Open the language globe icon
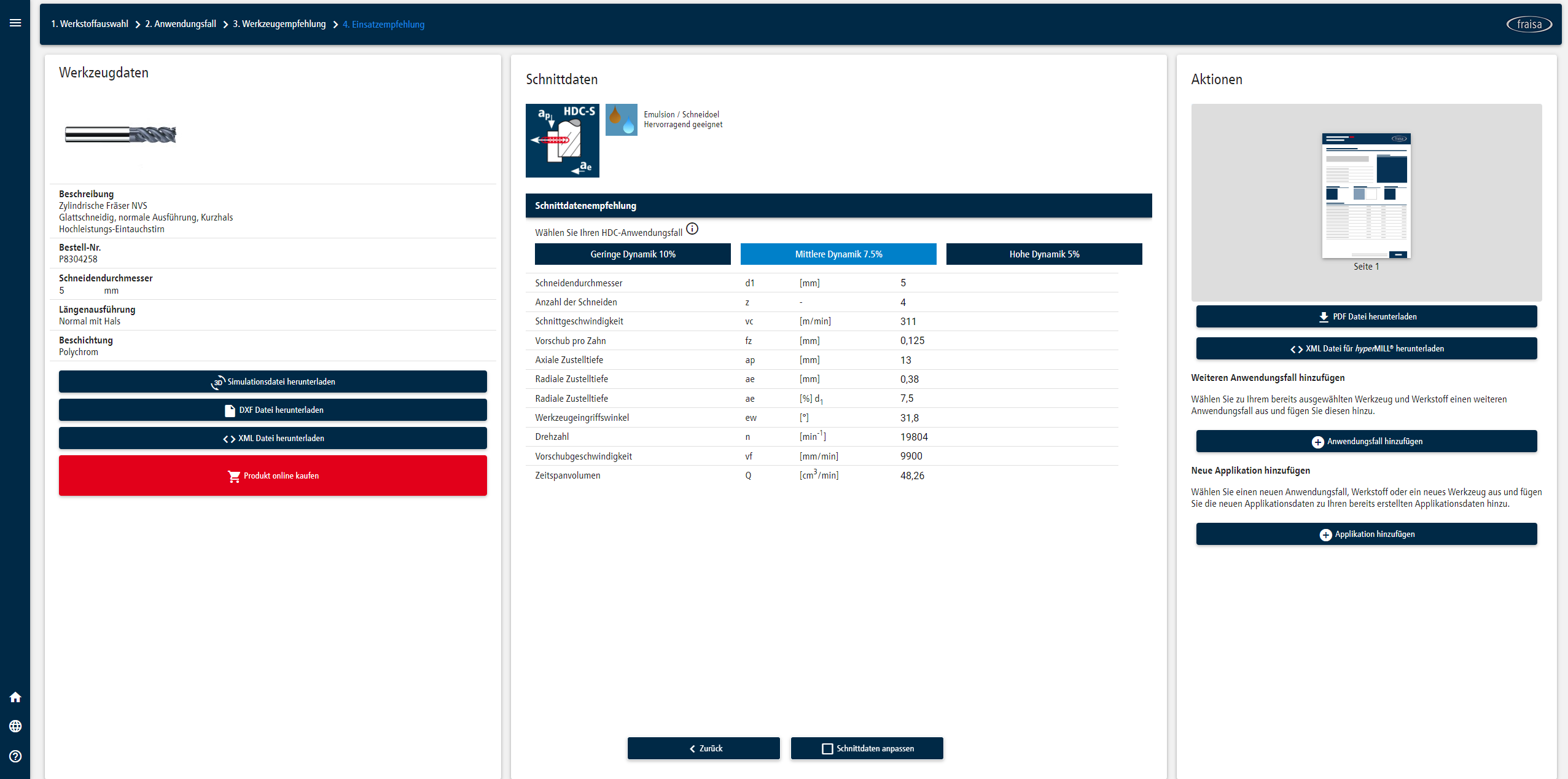Image resolution: width=1568 pixels, height=779 pixels. [x=15, y=726]
